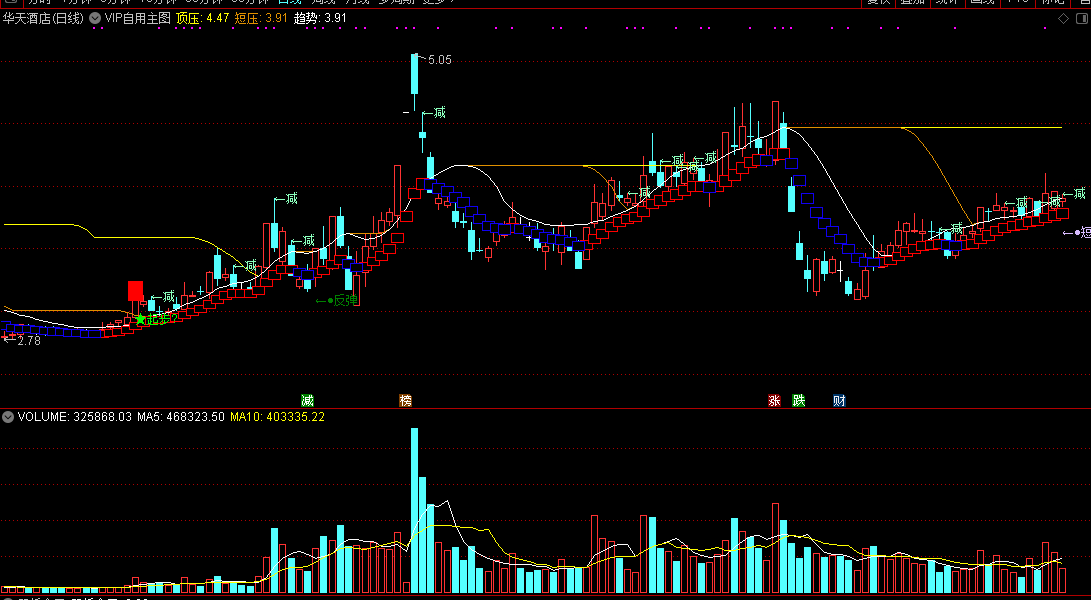This screenshot has width=1091, height=600.
Task: Open the VOLUME indicator dropdown arrow
Action: pos(8,417)
